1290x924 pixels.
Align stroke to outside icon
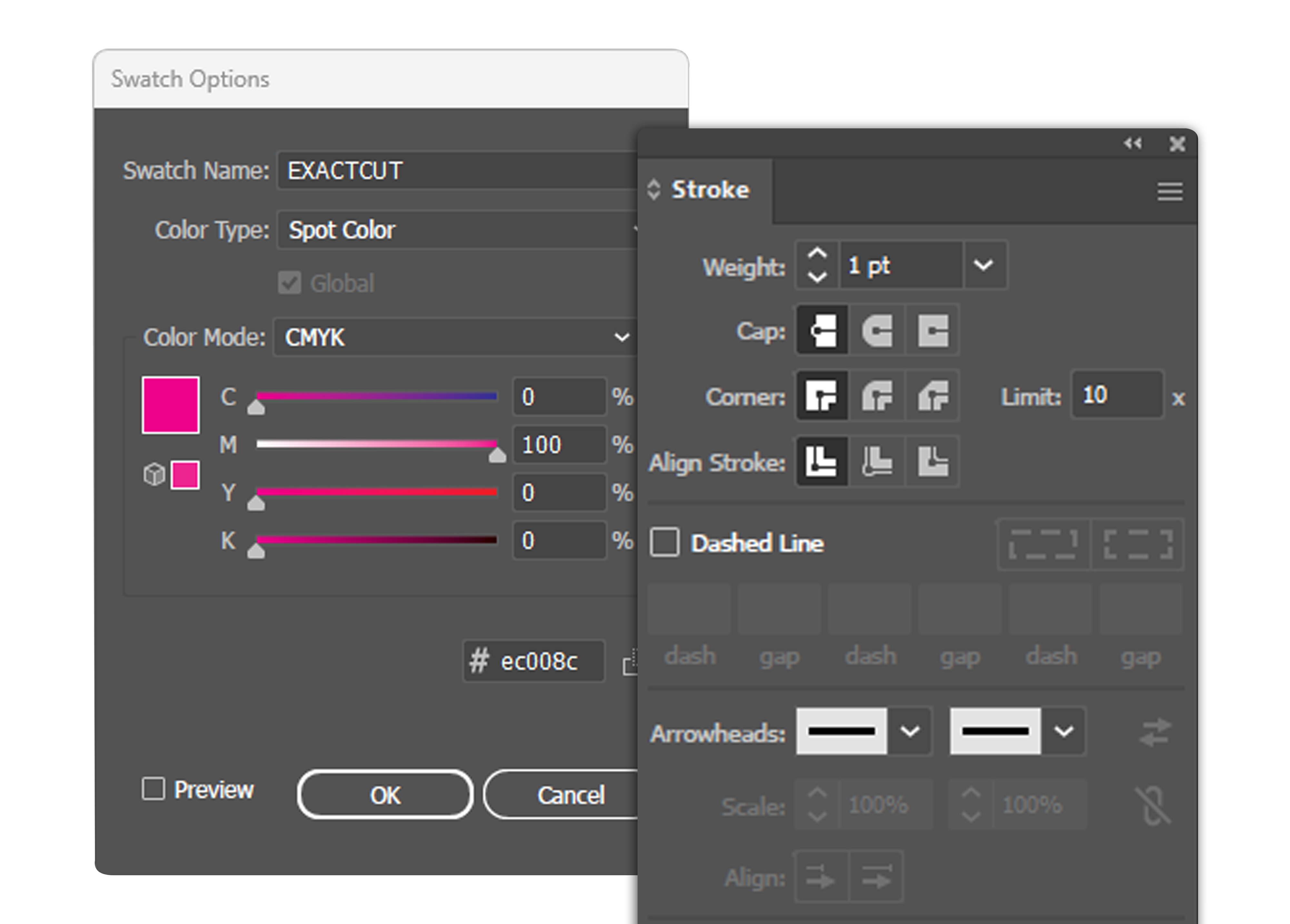933,462
